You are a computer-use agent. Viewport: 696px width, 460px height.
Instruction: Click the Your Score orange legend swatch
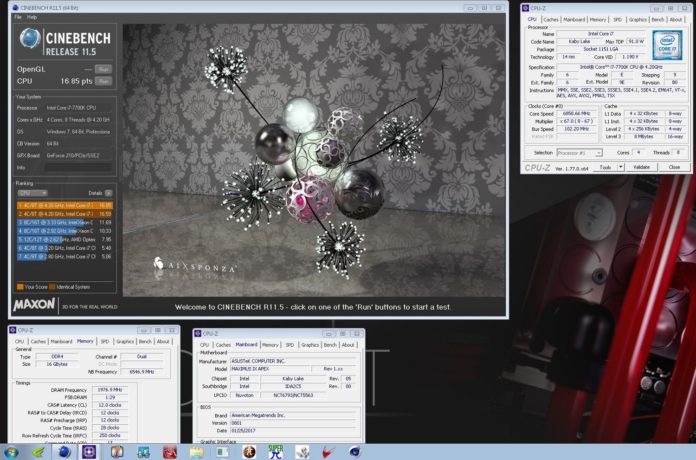click(20, 287)
